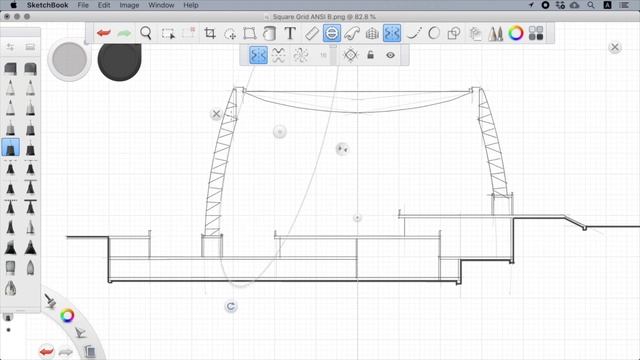Open the Distort transform tool
This screenshot has height=360, width=640.
[250, 33]
